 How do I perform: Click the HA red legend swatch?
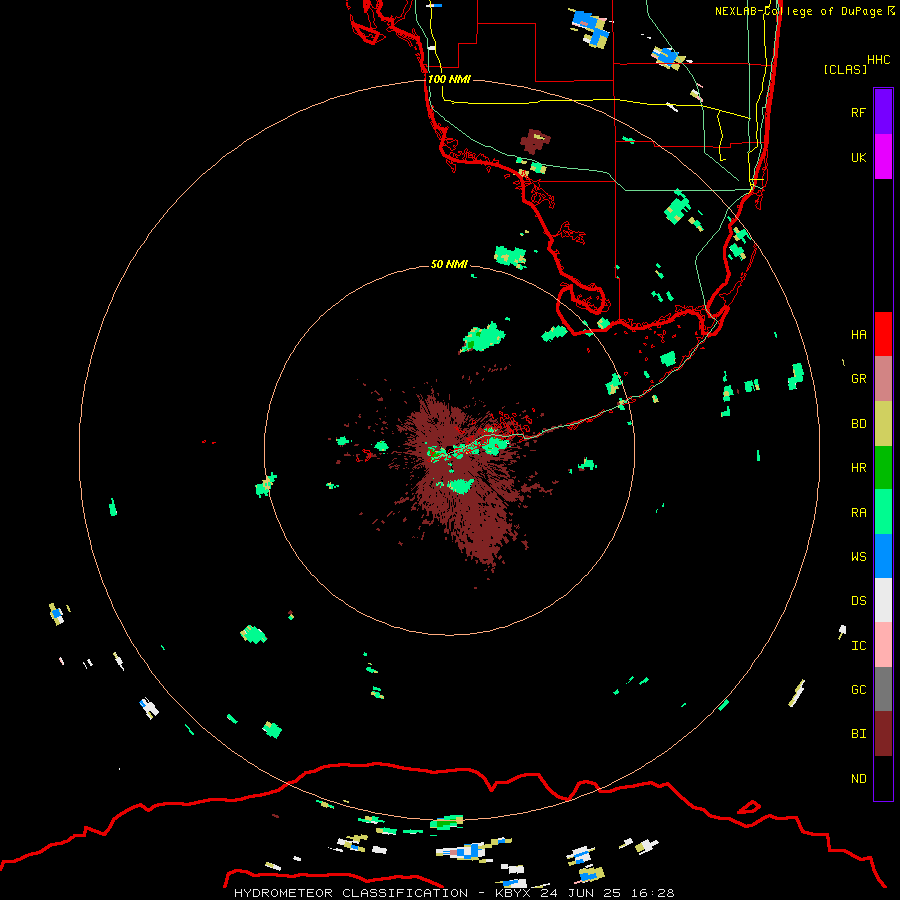click(883, 334)
